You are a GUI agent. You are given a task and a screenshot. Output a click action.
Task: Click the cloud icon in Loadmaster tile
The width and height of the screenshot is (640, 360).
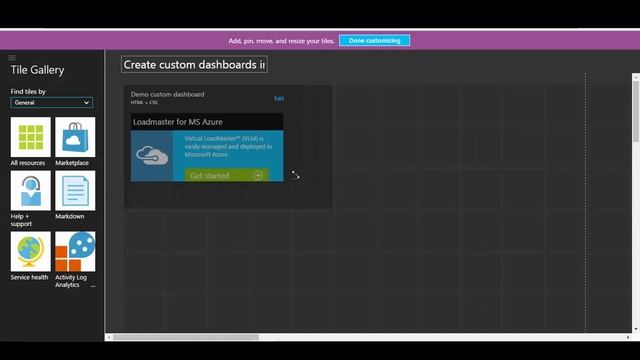(x=152, y=156)
